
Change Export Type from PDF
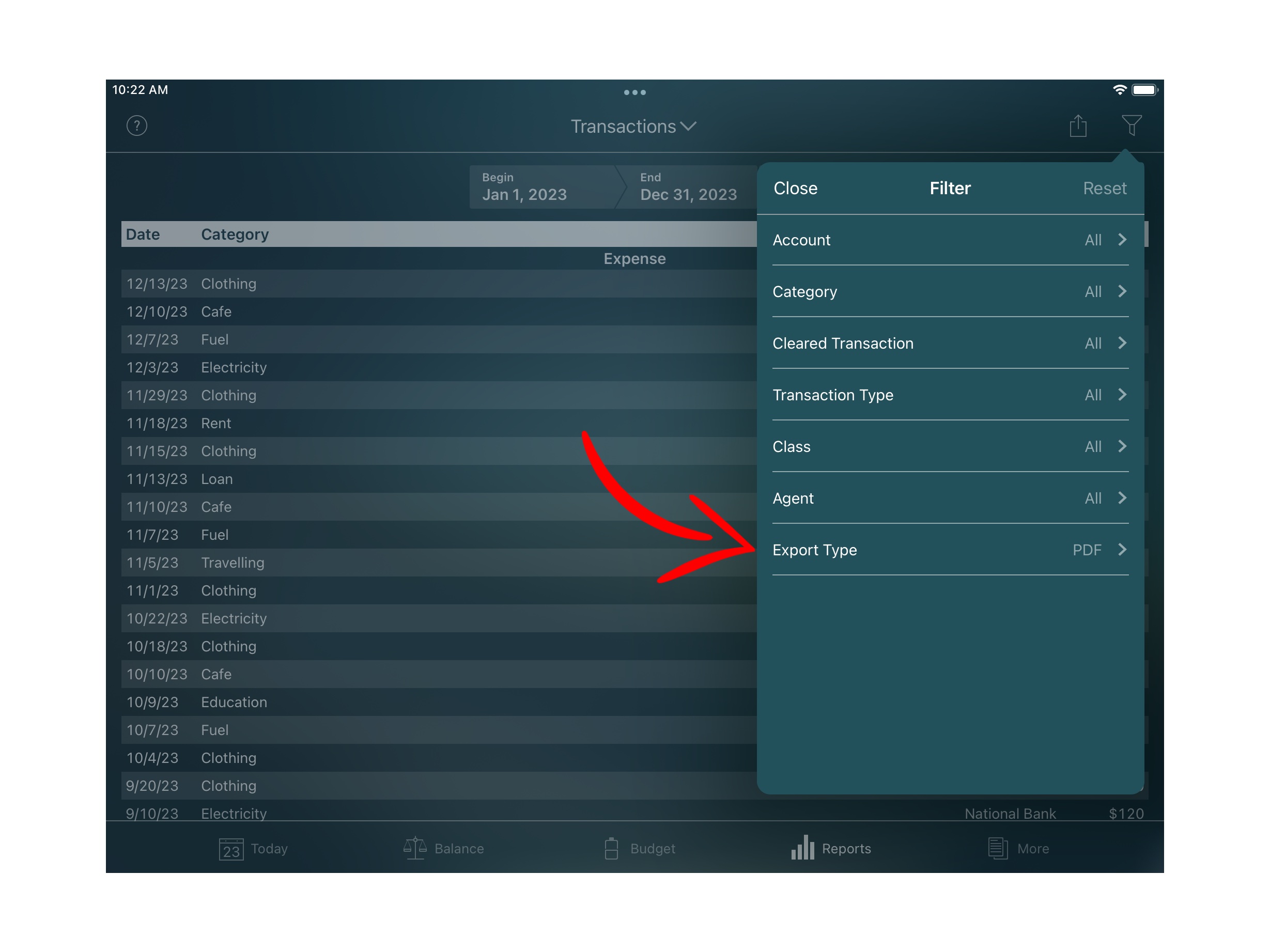click(950, 550)
